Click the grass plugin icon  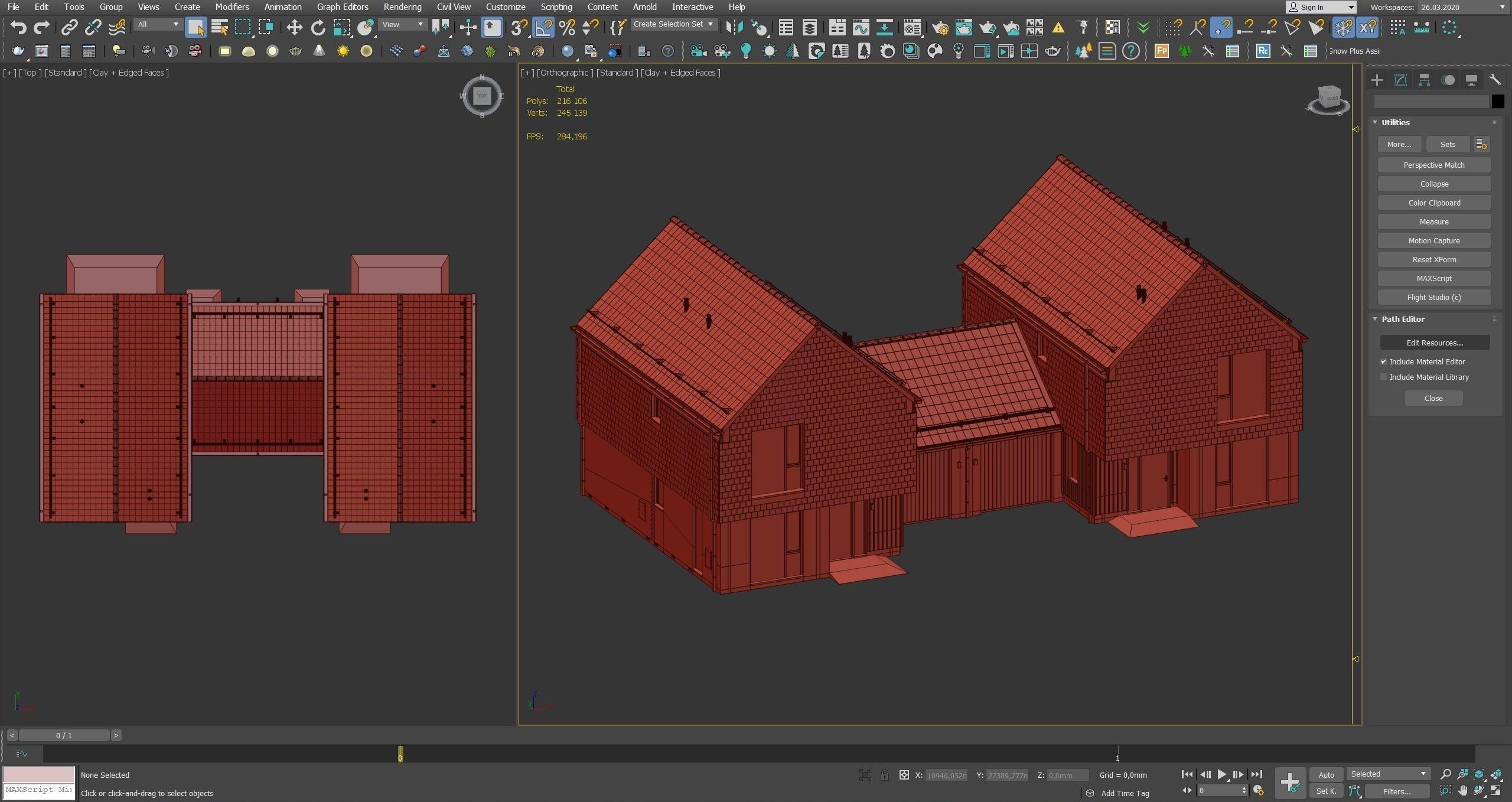[490, 51]
